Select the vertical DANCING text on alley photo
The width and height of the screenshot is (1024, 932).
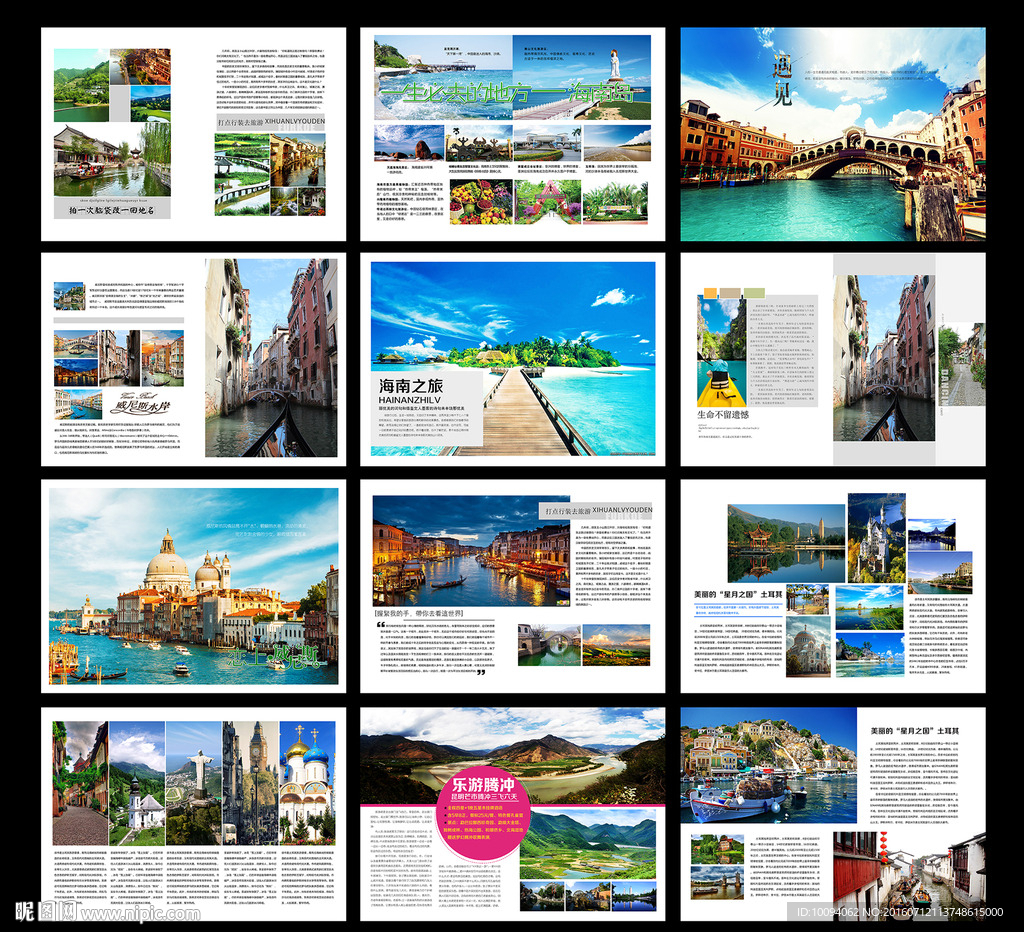942,386
